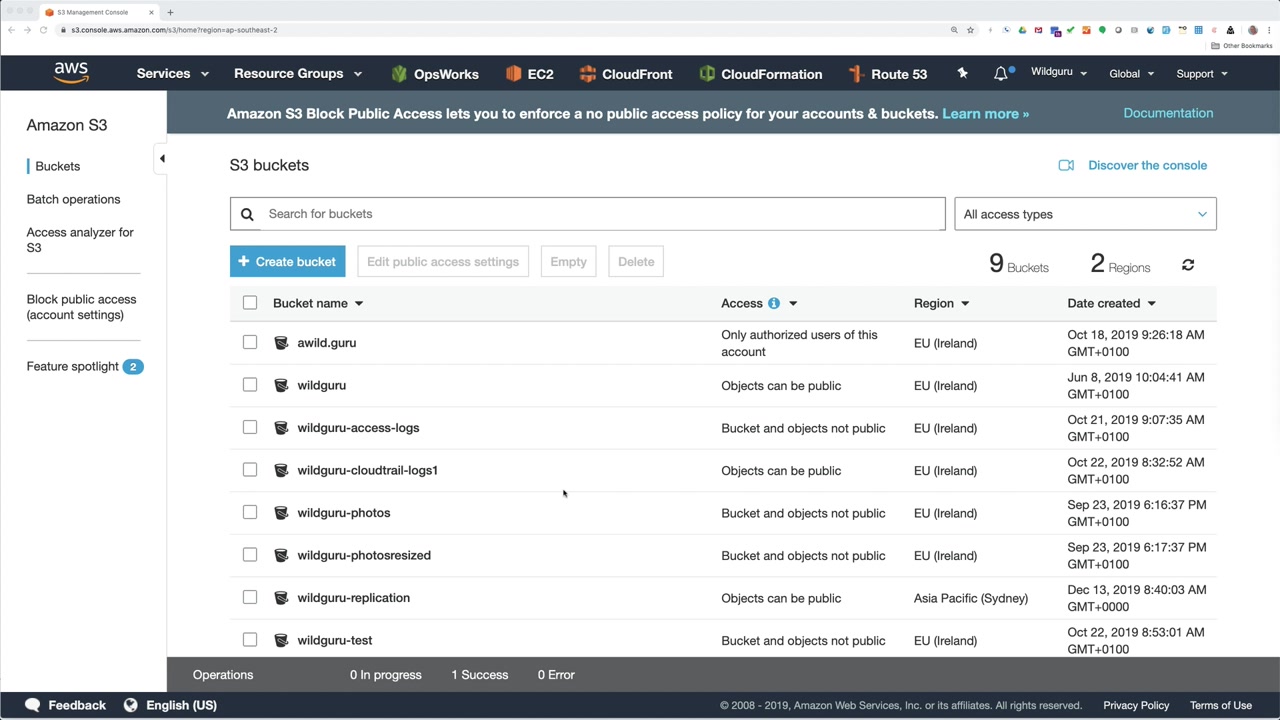Click the Feedback speech bubble icon
The image size is (1280, 720).
[x=33, y=705]
